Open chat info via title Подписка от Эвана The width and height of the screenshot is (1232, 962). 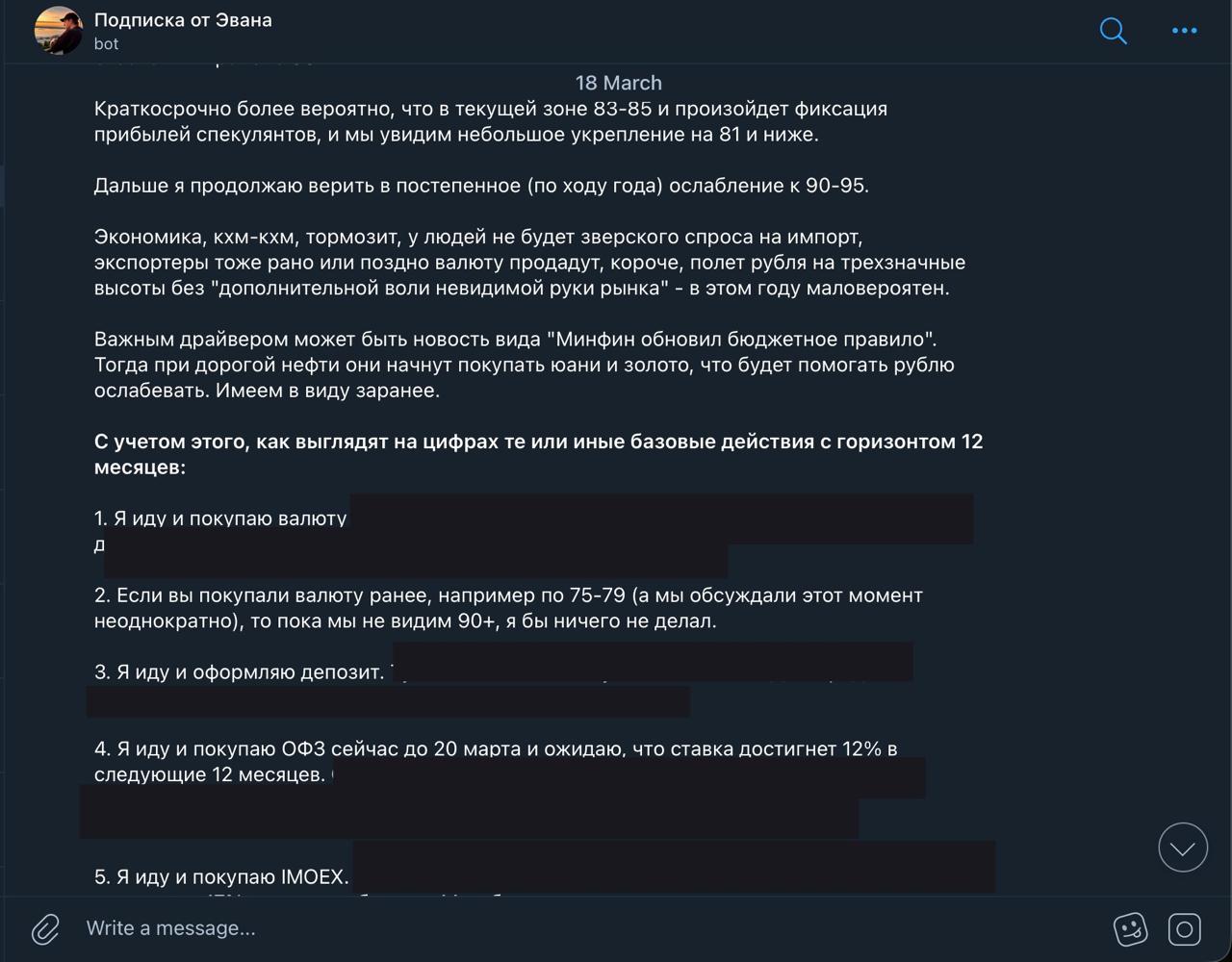(183, 20)
